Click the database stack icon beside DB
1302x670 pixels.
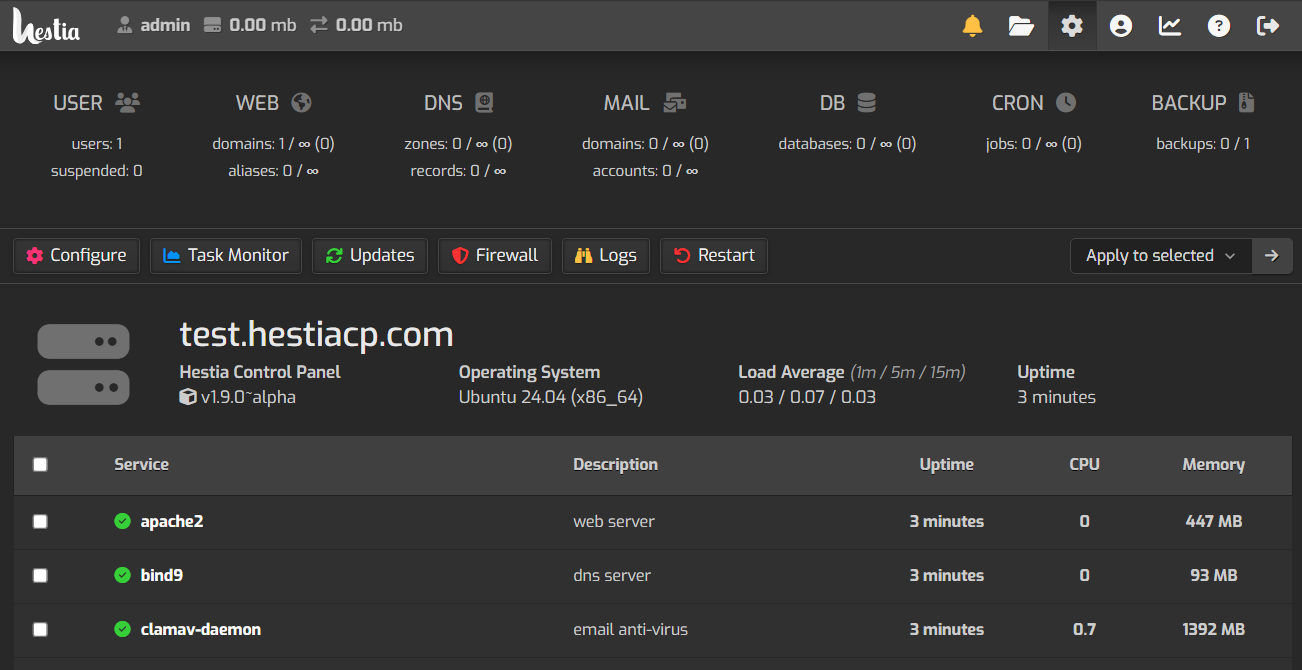pyautogui.click(x=866, y=102)
